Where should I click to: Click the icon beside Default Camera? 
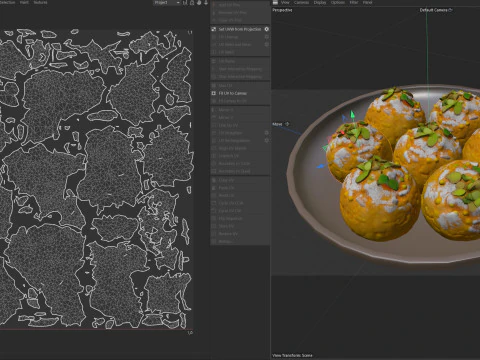[451, 10]
